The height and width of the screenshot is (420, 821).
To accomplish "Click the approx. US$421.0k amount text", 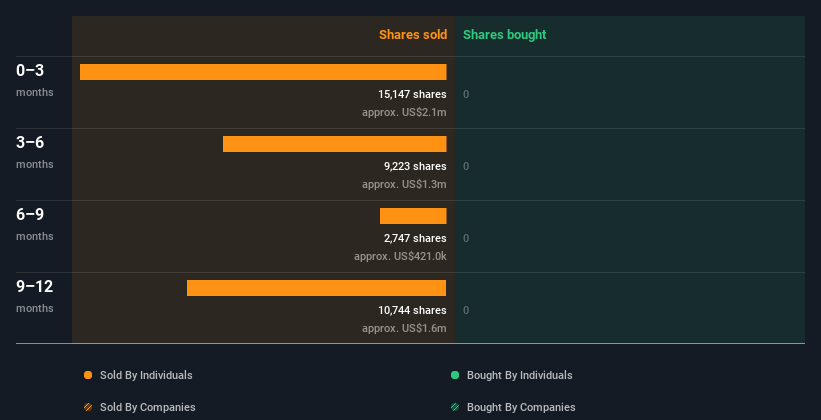I will [400, 256].
